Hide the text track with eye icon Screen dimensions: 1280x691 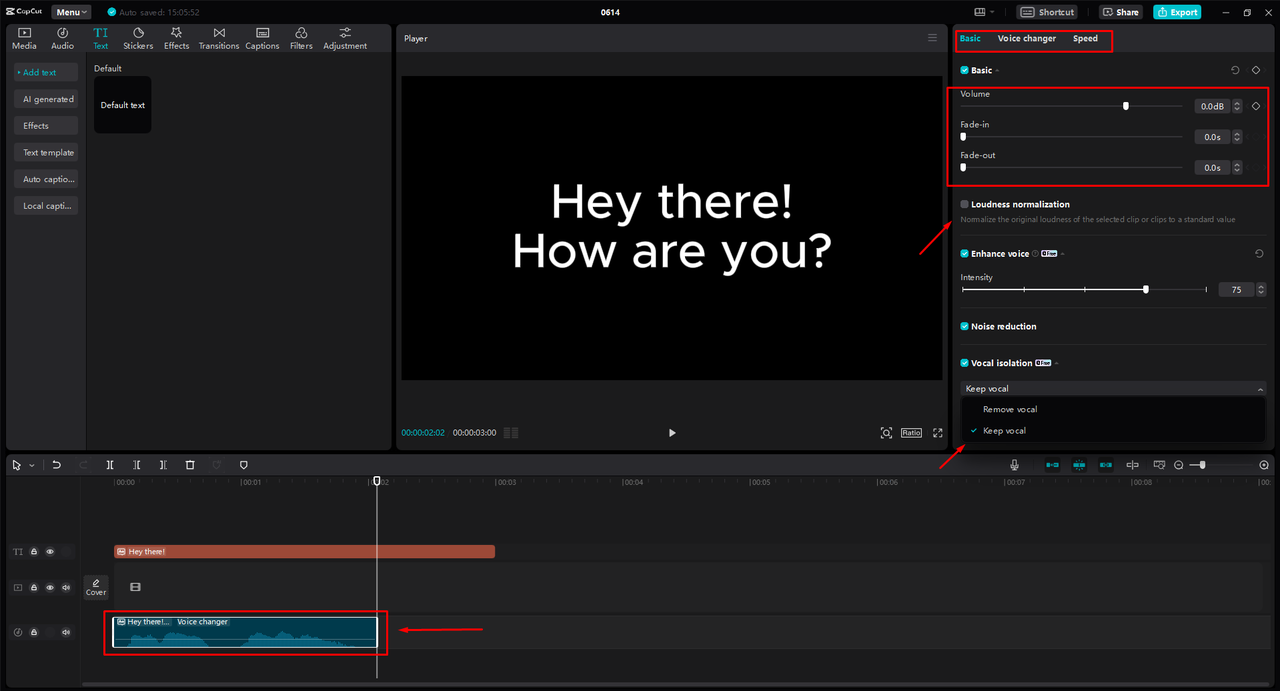(x=50, y=552)
